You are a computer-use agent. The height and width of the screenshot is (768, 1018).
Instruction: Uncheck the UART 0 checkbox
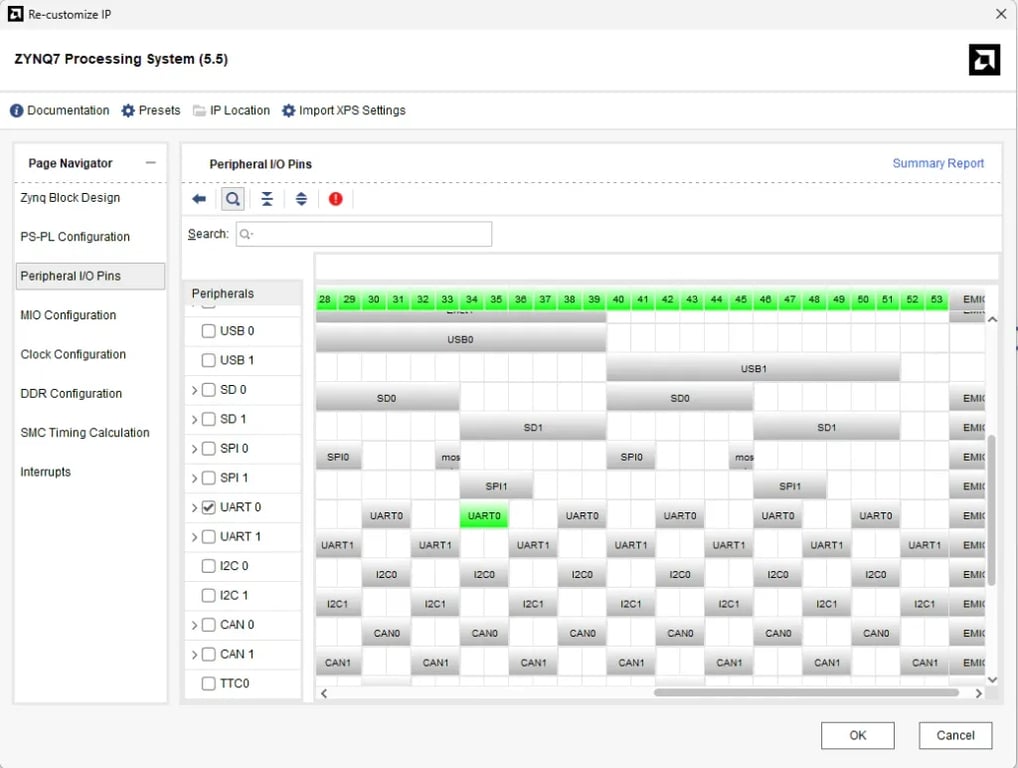tap(208, 508)
